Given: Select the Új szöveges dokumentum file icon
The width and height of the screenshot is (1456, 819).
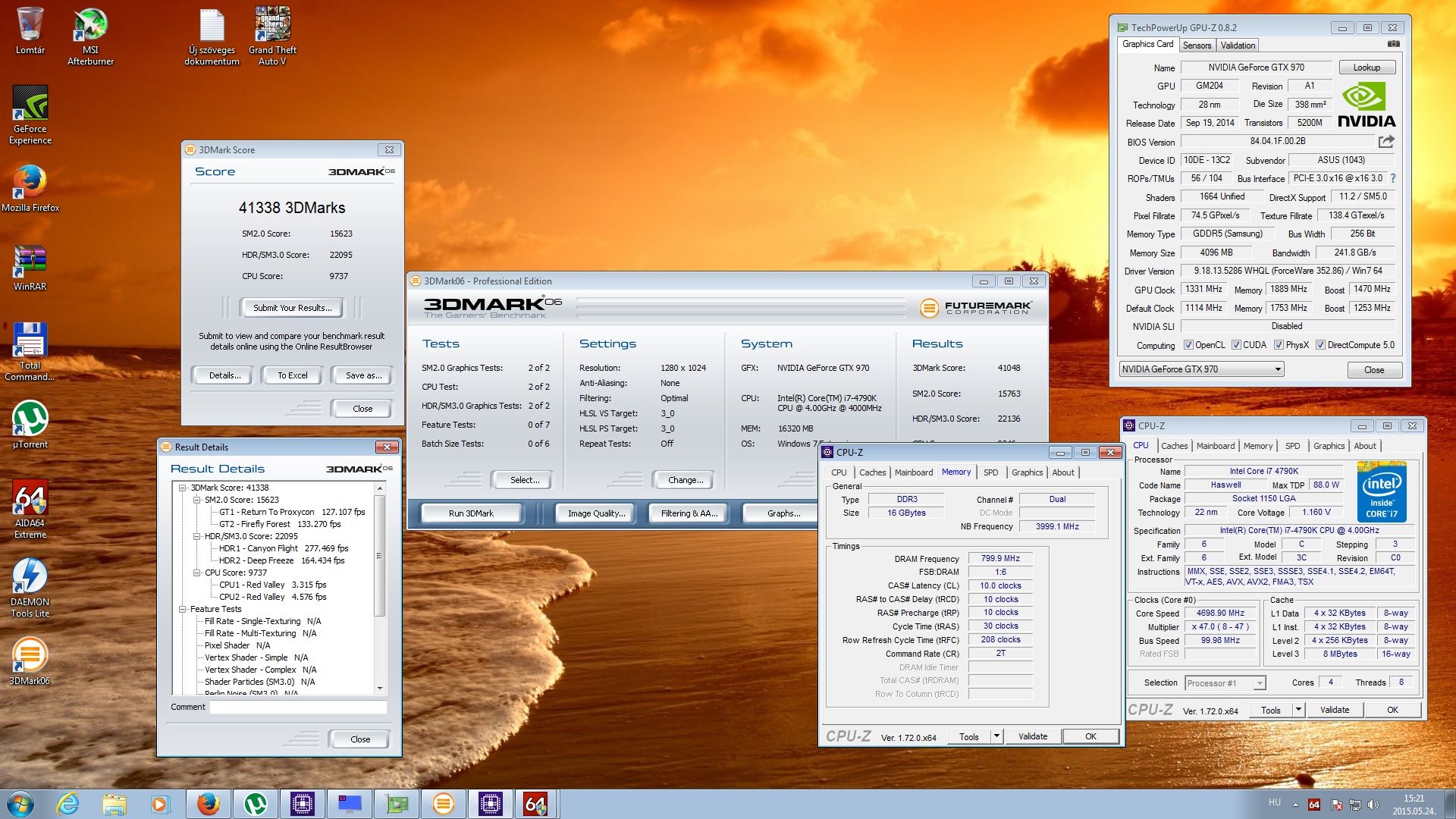Looking at the screenshot, I should (212, 36).
